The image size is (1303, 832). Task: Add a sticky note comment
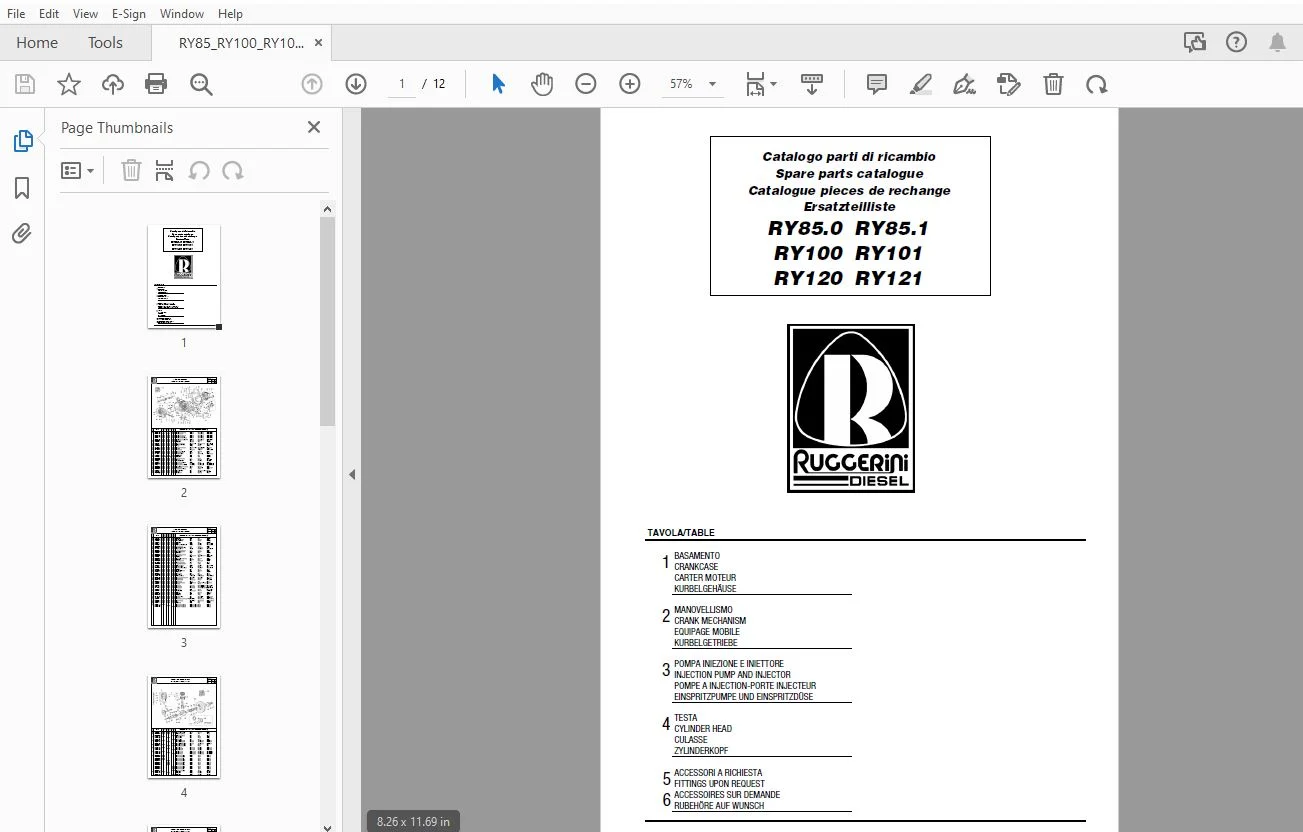coord(877,84)
